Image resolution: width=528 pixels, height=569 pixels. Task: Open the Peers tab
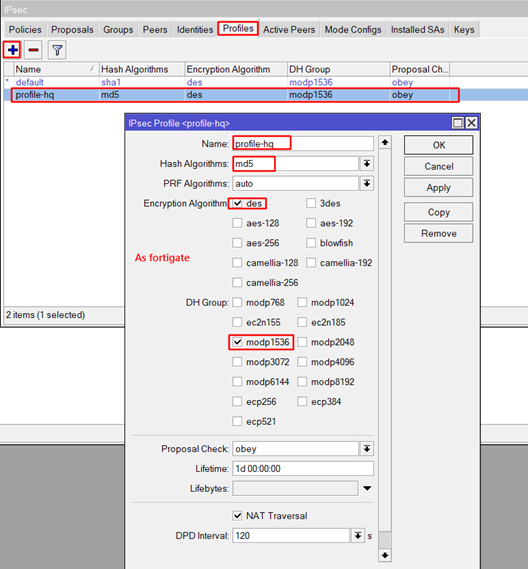(x=155, y=29)
